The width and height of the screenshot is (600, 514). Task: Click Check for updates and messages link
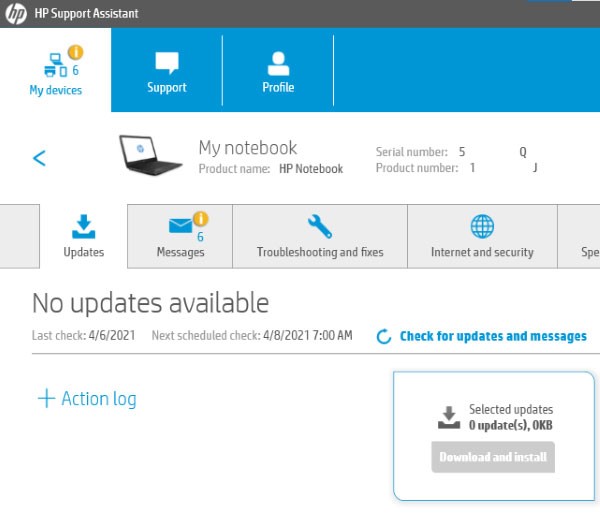(493, 337)
